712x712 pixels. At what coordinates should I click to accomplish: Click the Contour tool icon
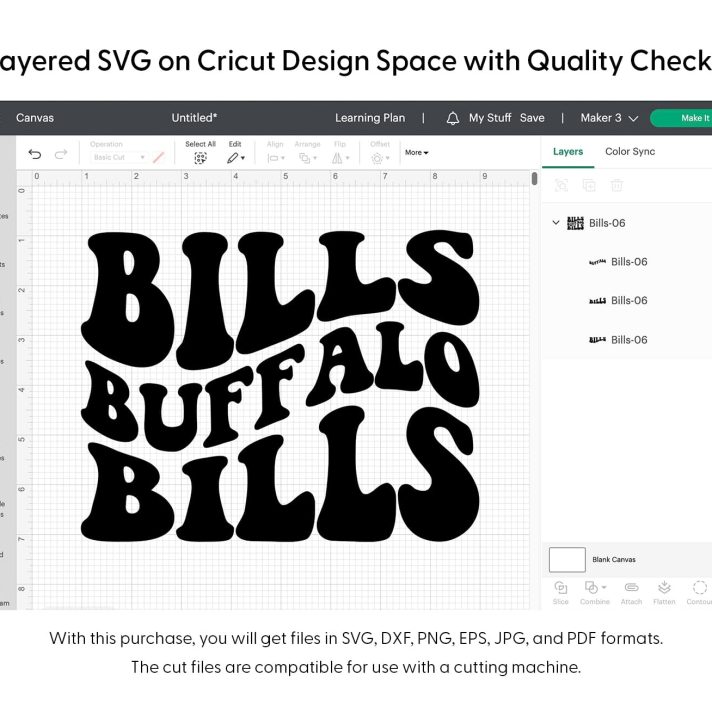(x=700, y=587)
